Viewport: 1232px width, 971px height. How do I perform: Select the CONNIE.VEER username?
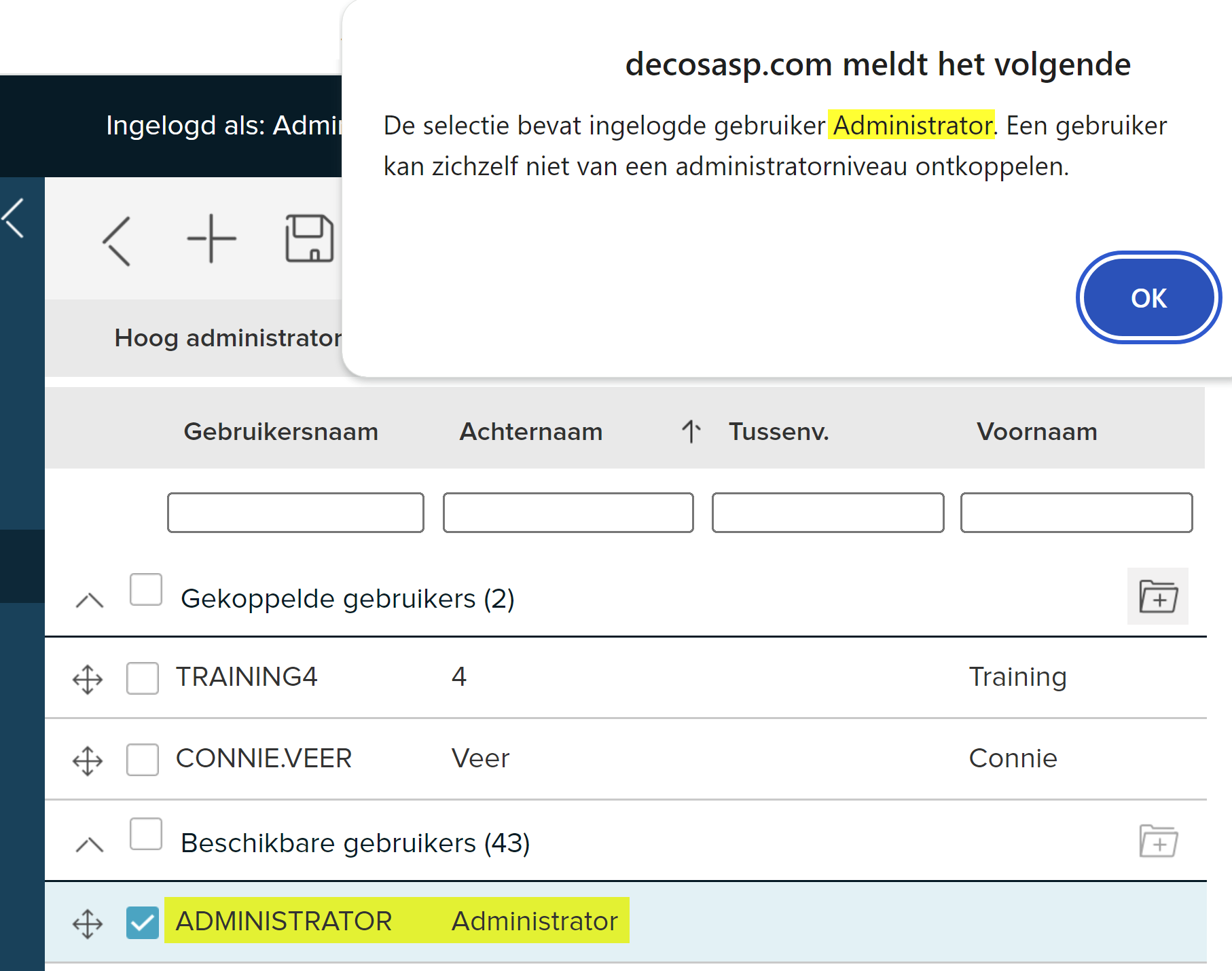point(264,758)
